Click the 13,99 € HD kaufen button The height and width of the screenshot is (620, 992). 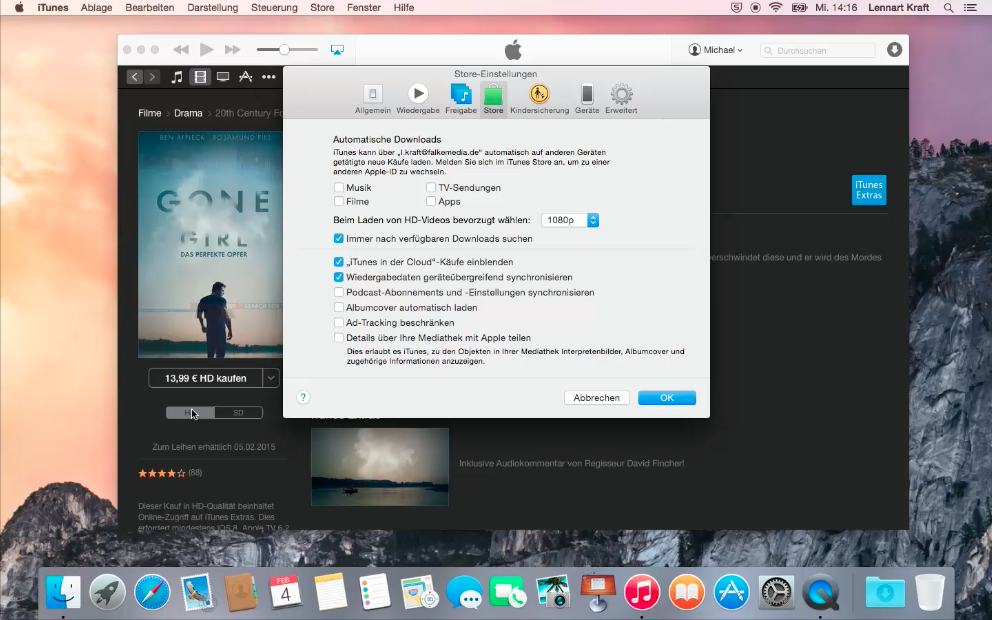(x=206, y=378)
